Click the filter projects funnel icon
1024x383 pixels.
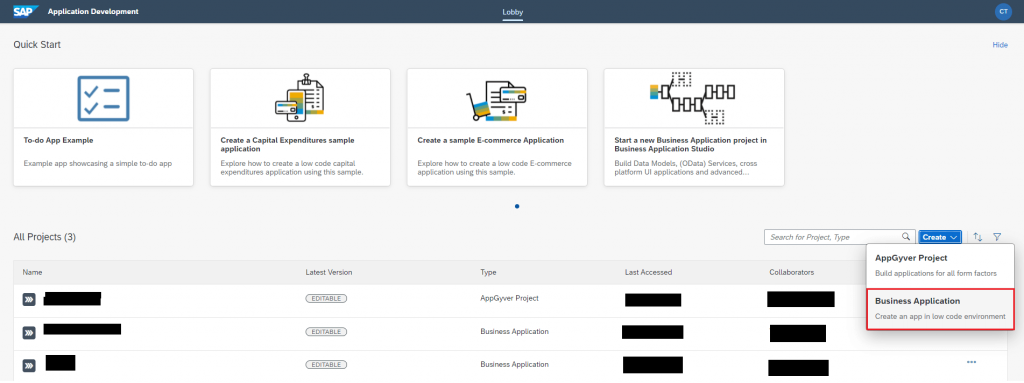pyautogui.click(x=997, y=237)
